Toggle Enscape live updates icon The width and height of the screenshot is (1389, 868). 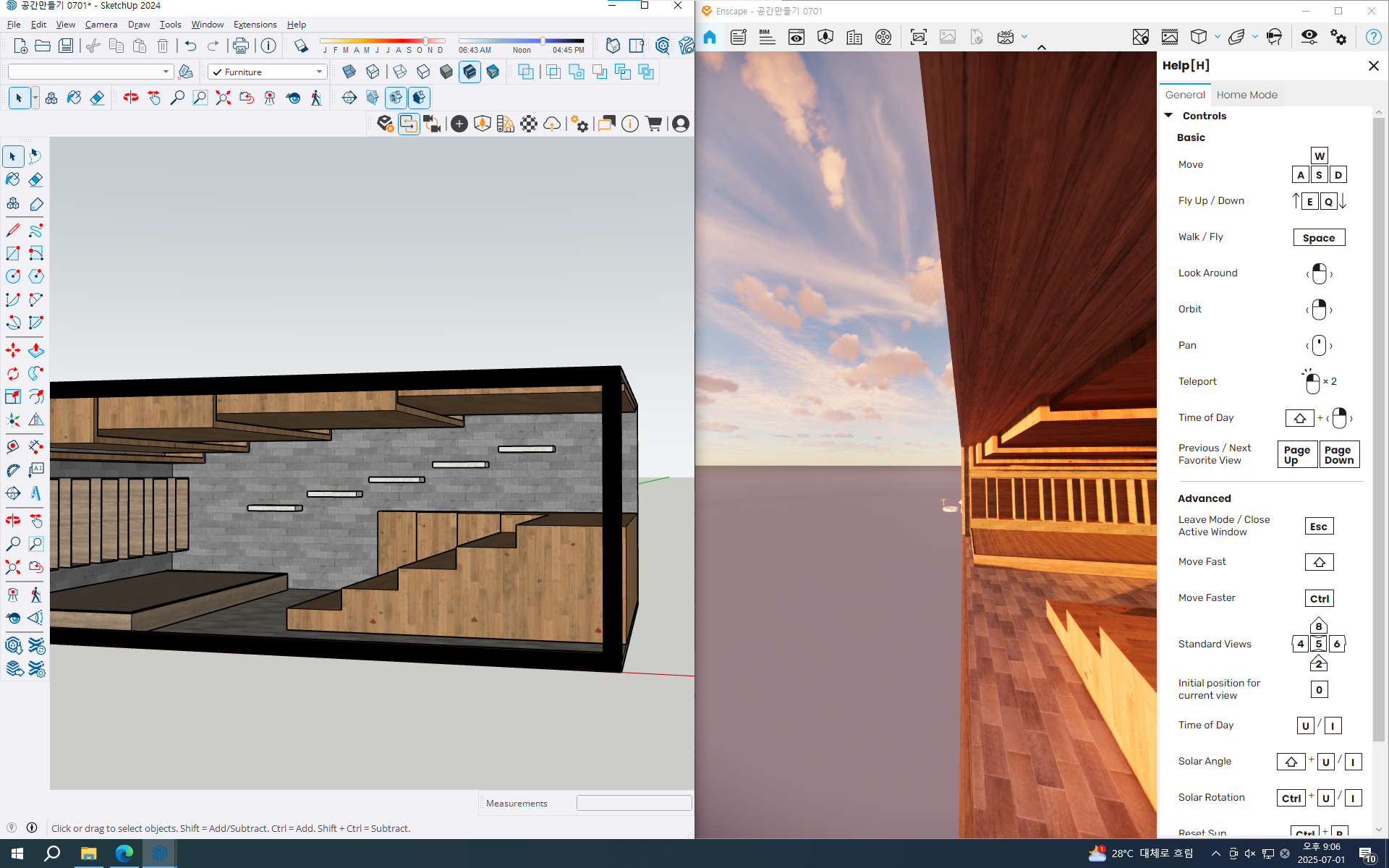(x=409, y=124)
